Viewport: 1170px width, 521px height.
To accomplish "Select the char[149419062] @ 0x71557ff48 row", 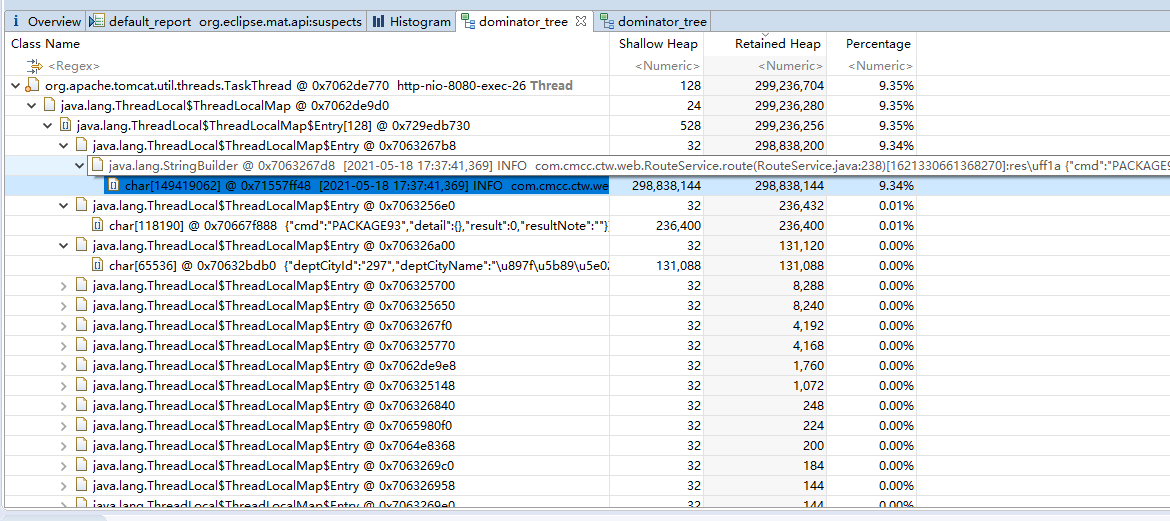I will [458, 185].
